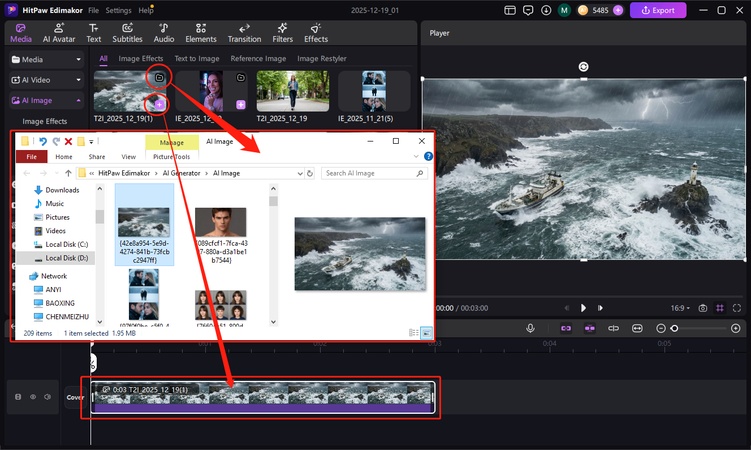Switch to the Text to Image tab
The image size is (751, 450).
point(197,59)
